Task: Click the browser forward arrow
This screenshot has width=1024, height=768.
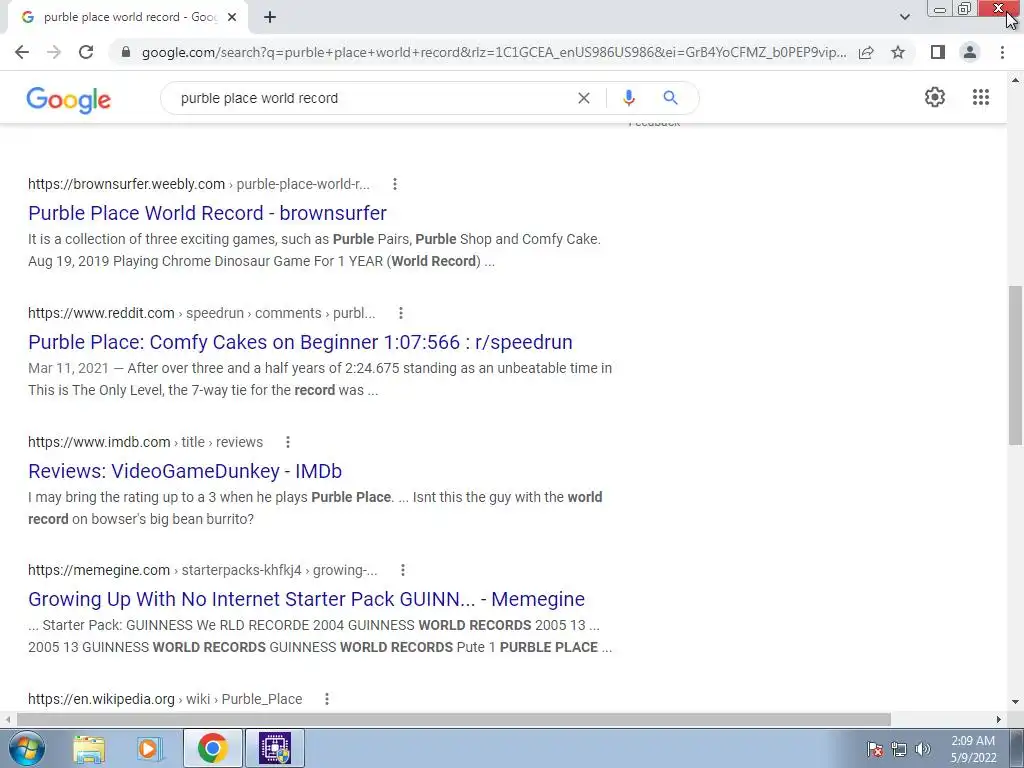Action: (x=54, y=52)
